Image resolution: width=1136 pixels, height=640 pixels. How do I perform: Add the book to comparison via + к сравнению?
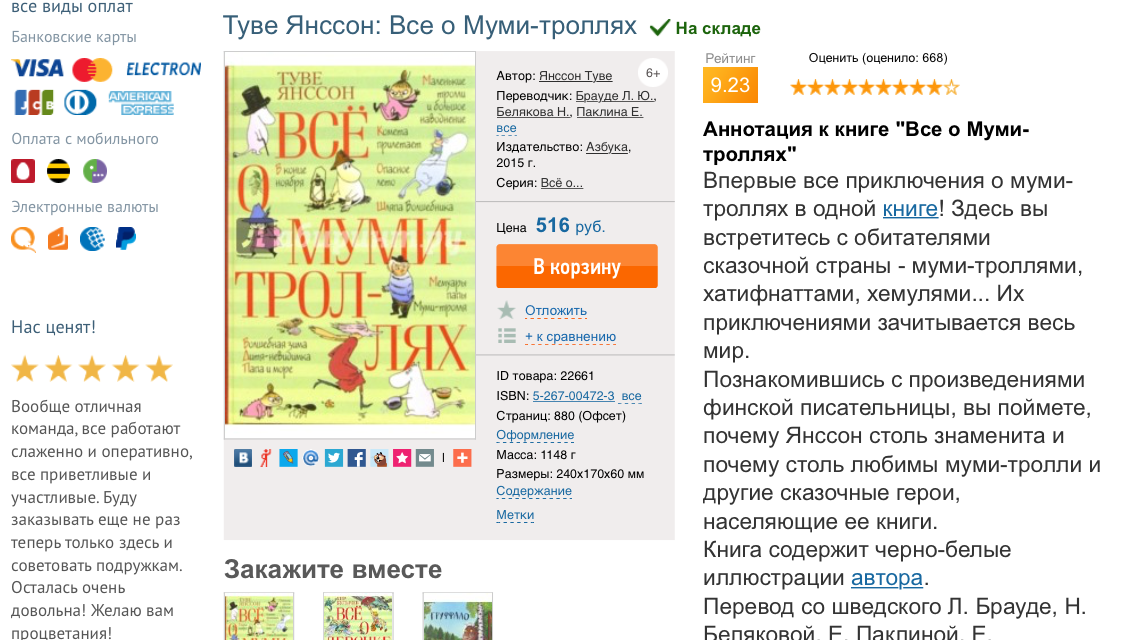[x=570, y=336]
